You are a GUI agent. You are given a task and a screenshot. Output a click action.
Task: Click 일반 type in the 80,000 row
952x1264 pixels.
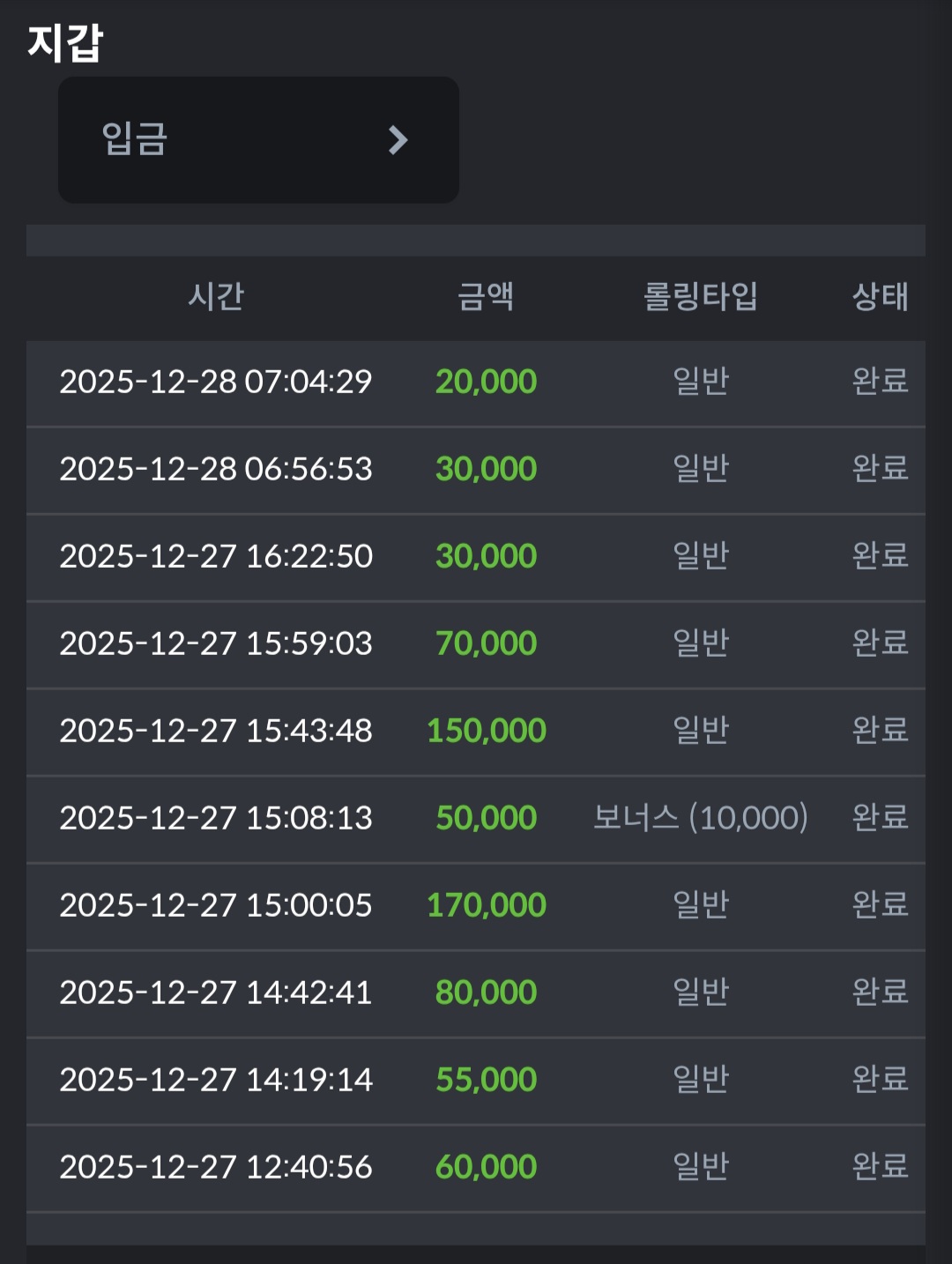701,993
